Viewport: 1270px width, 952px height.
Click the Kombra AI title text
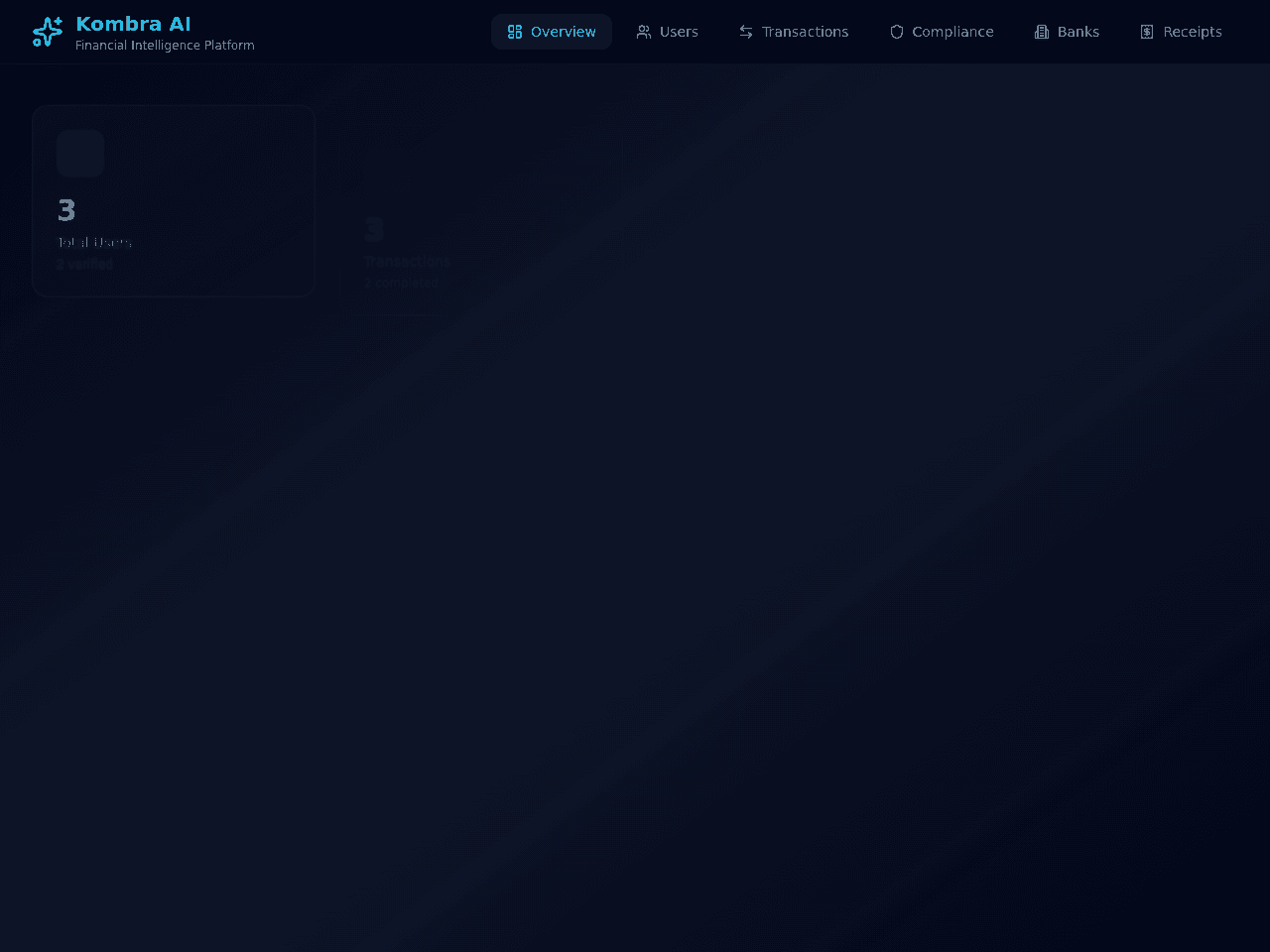(133, 24)
